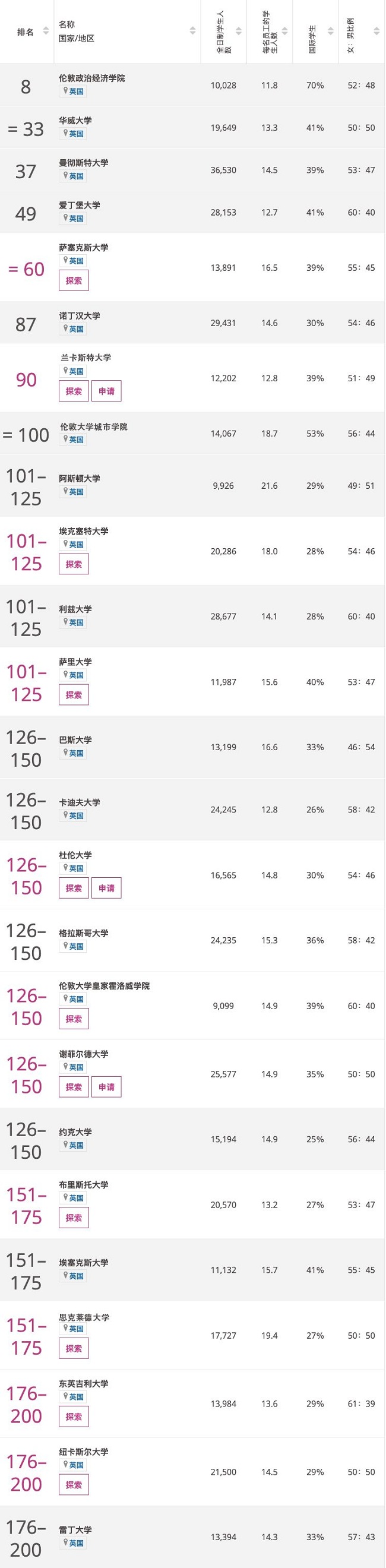Open 伦敦大学城市学院 university link
Image resolution: width=386 pixels, height=1568 pixels.
tap(94, 427)
